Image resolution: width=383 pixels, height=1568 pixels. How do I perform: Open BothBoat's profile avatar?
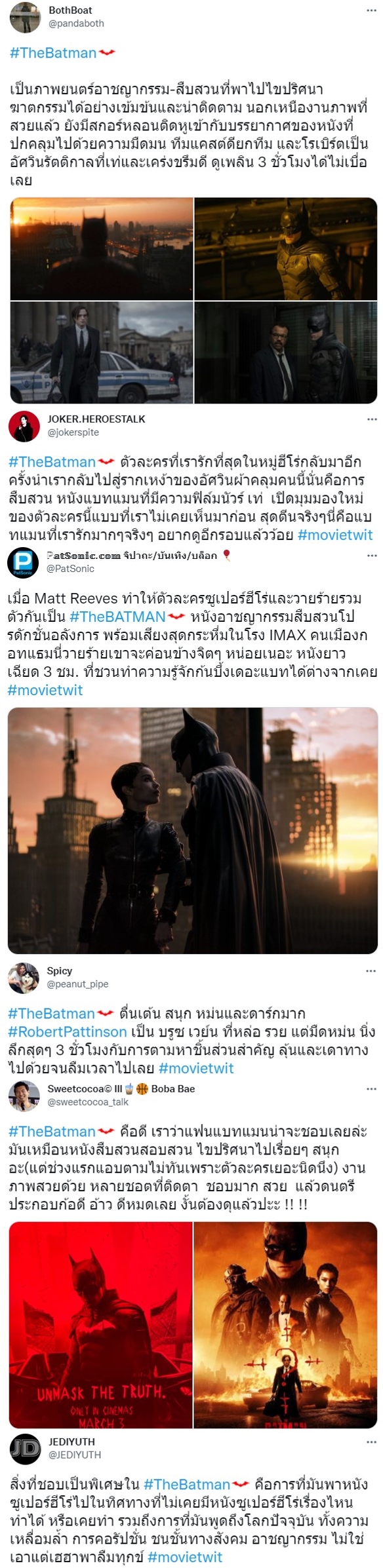25,16
